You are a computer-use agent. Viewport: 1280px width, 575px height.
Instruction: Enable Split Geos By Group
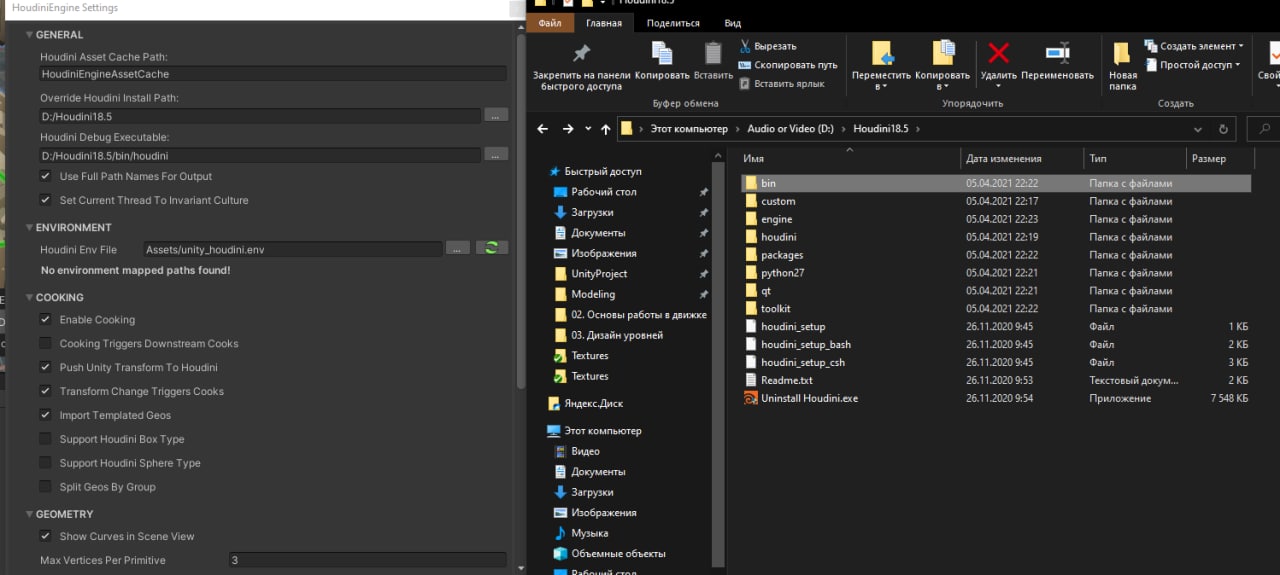45,487
